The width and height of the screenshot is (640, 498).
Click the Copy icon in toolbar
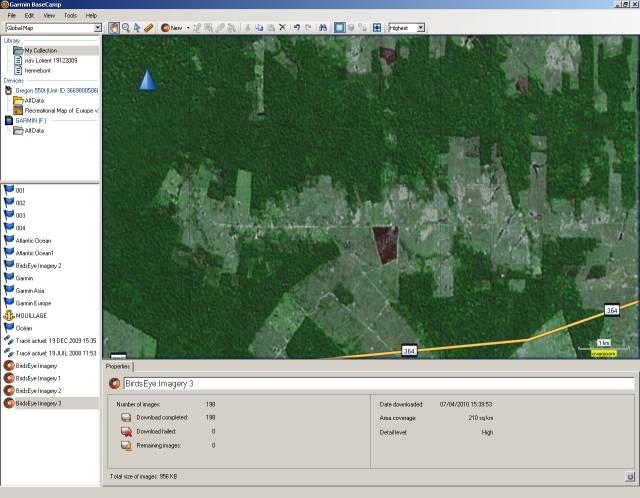(x=259, y=28)
